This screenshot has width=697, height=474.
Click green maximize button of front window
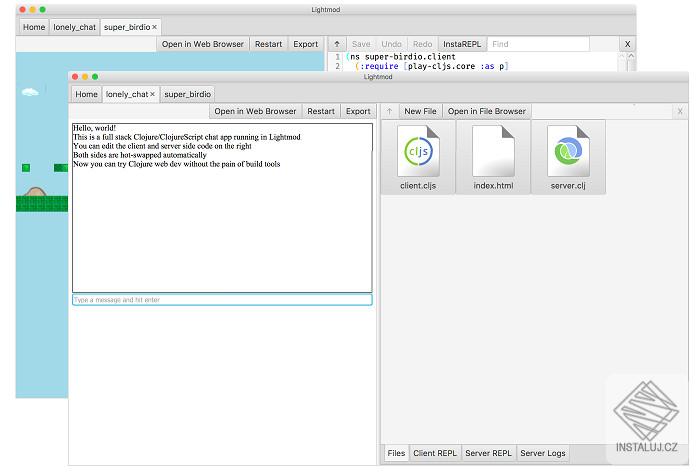point(95,76)
